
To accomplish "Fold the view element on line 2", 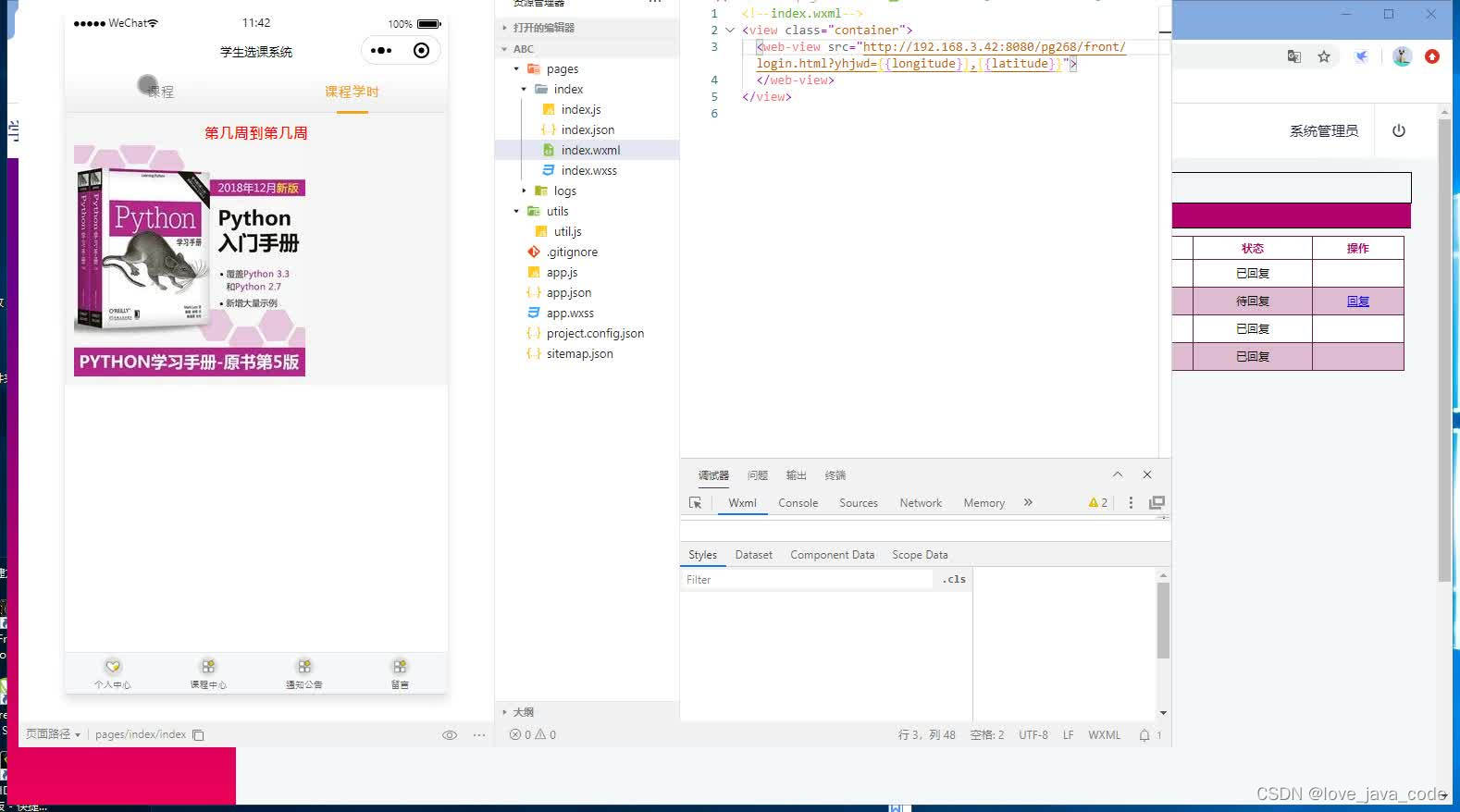I will point(730,30).
